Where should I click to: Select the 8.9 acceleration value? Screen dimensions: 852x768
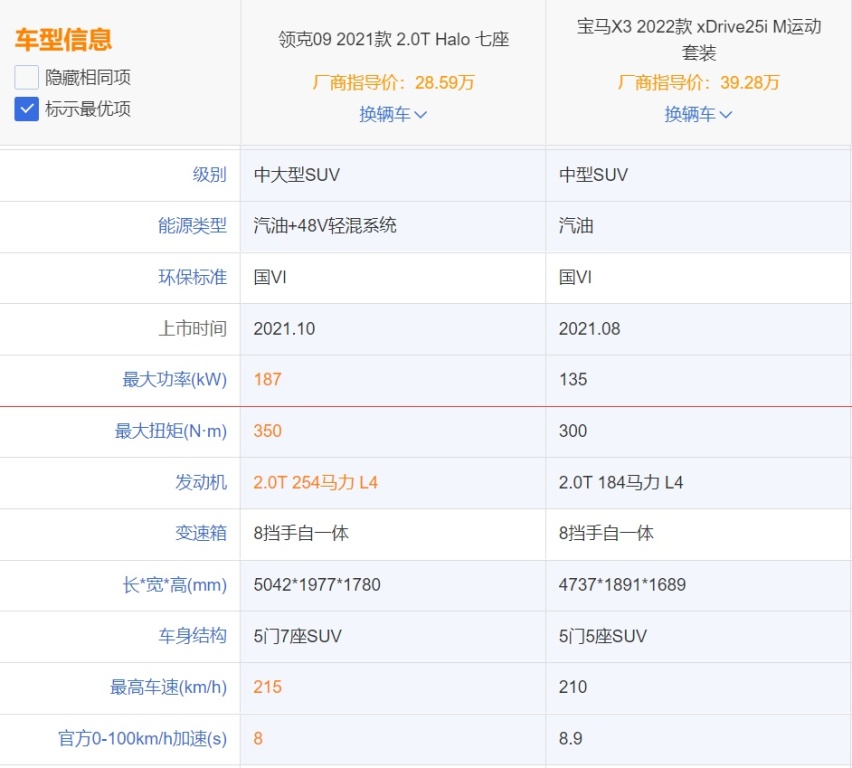[x=571, y=739]
